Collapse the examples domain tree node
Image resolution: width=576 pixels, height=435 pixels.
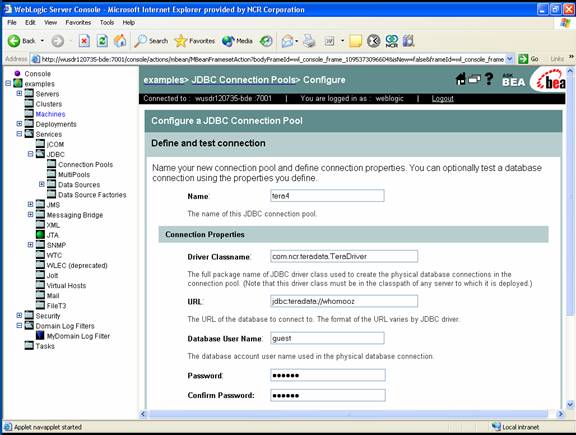click(x=8, y=83)
